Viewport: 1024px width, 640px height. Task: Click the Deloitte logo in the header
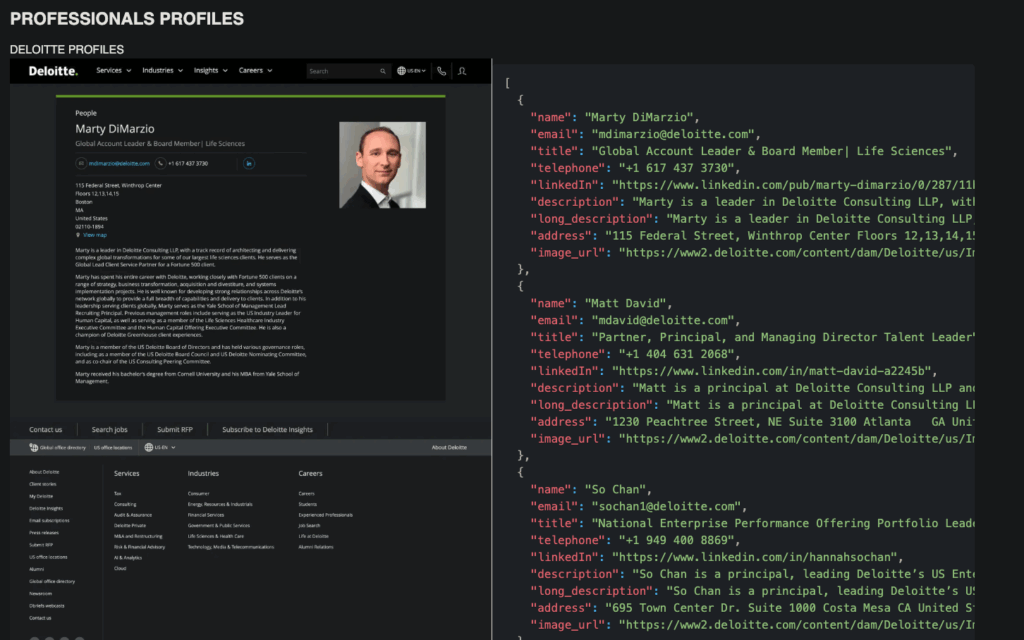(x=53, y=71)
